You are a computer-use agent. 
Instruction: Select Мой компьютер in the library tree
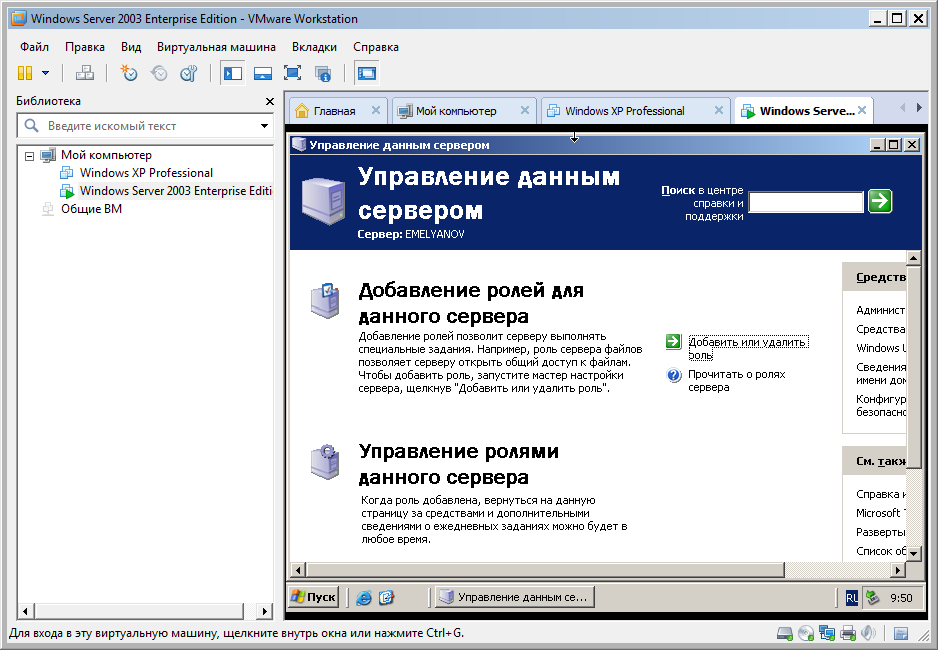point(106,155)
